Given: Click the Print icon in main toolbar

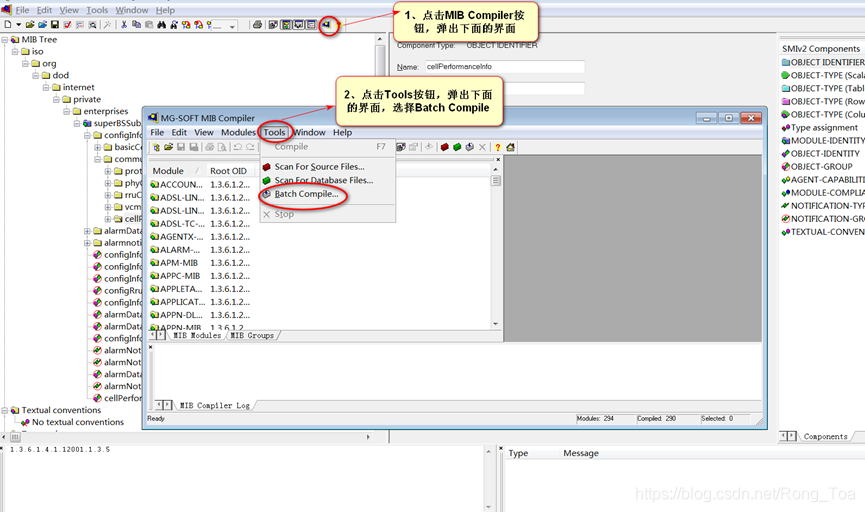Looking at the screenshot, I should [x=257, y=25].
